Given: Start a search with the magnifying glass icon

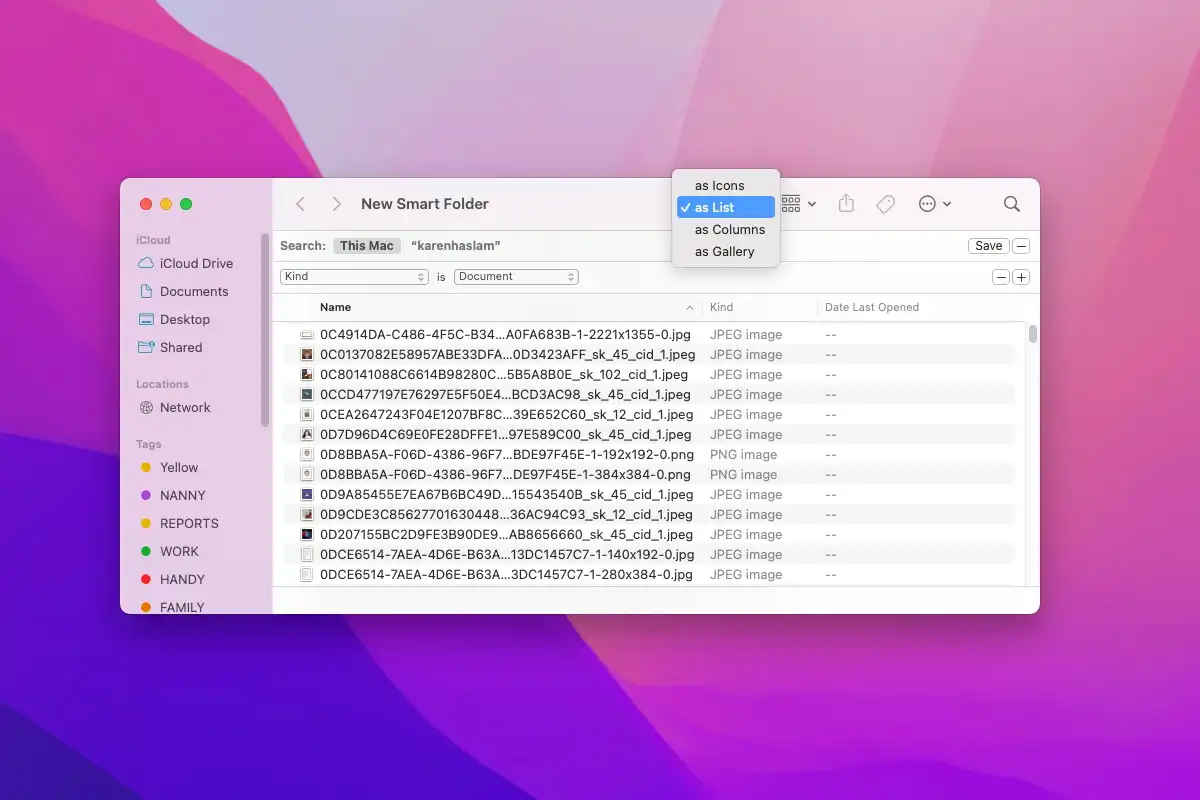Looking at the screenshot, I should click(x=1011, y=203).
